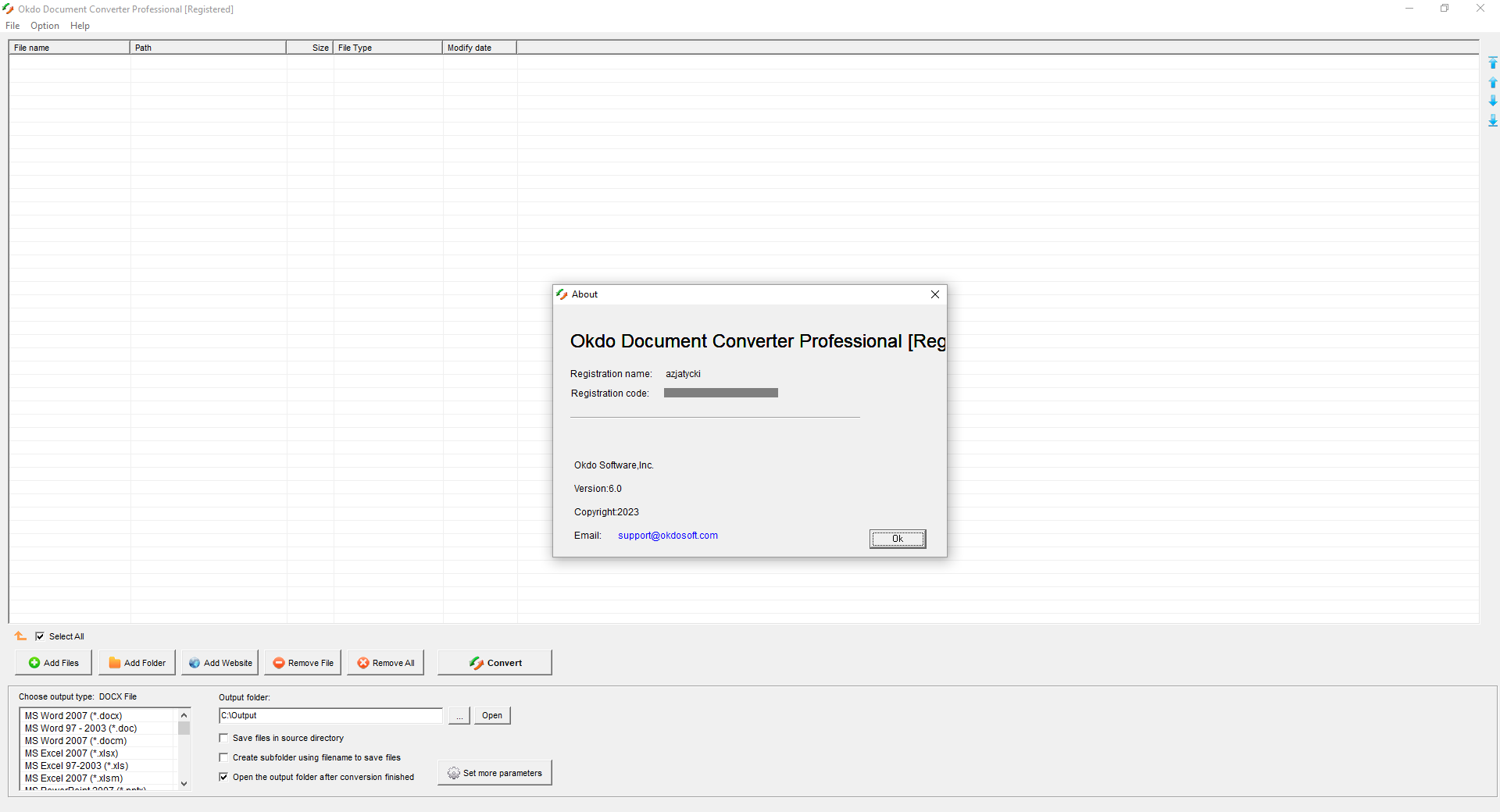Click the move-to-bottom blue arrow icon
This screenshot has height=812, width=1500.
[x=1492, y=120]
